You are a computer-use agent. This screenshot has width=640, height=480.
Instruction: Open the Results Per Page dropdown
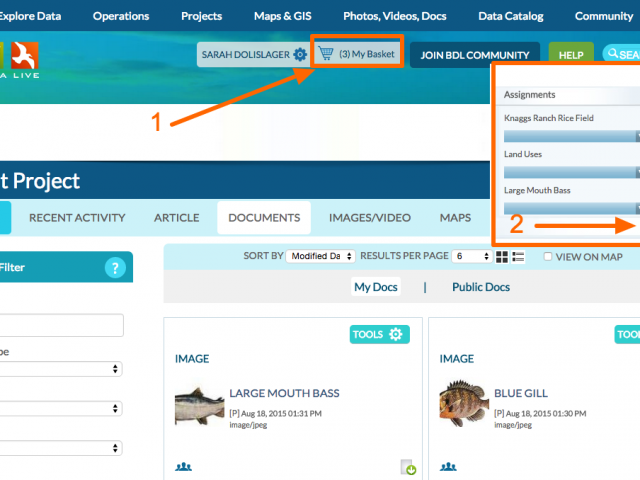pyautogui.click(x=471, y=256)
